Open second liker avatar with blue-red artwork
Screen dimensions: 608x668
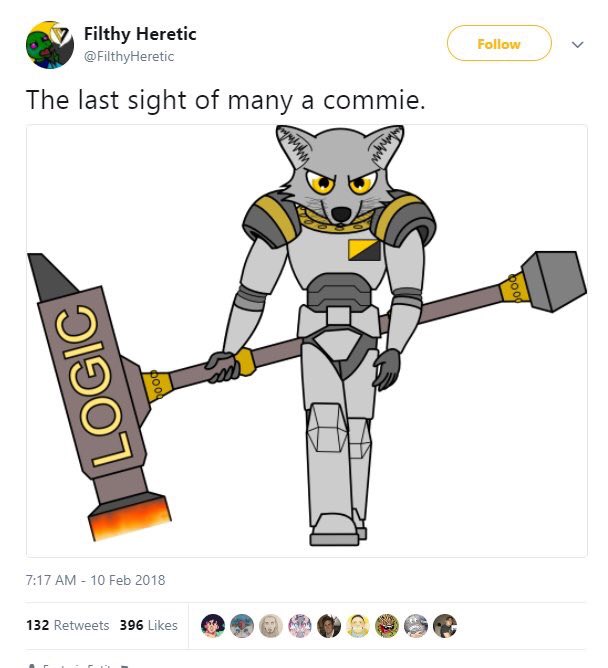pyautogui.click(x=242, y=626)
